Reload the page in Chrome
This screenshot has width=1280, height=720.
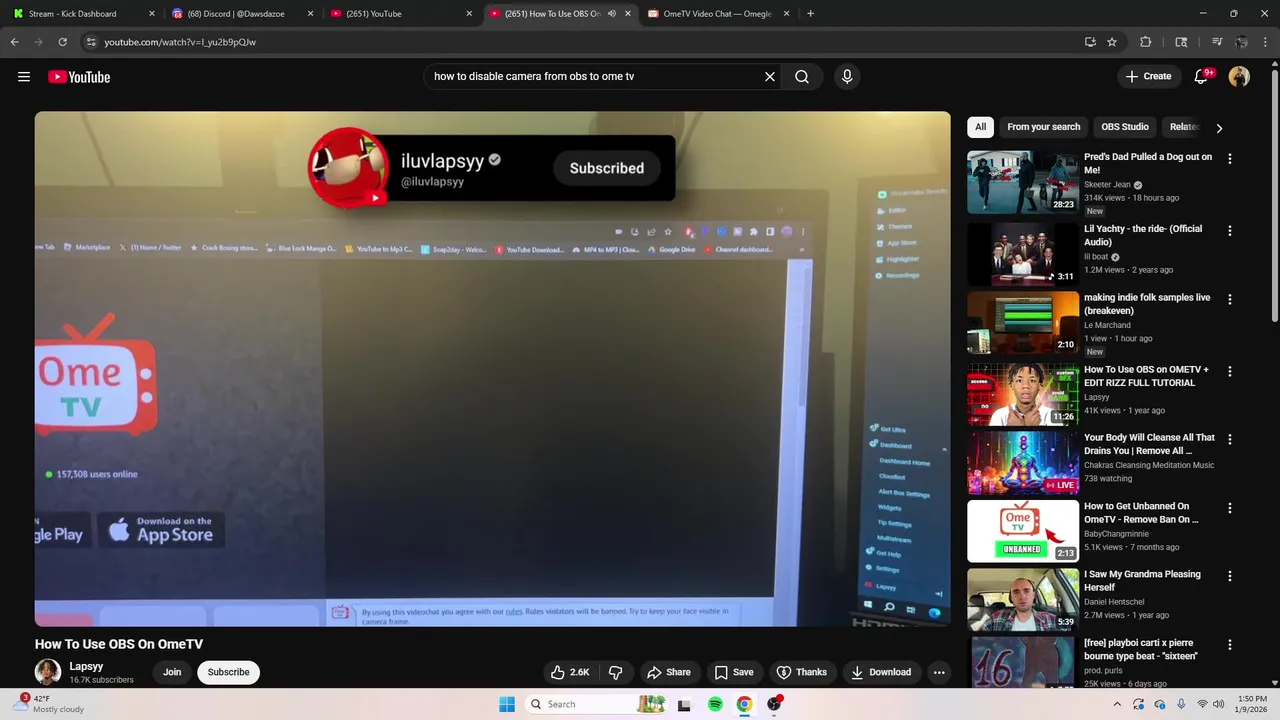point(62,42)
